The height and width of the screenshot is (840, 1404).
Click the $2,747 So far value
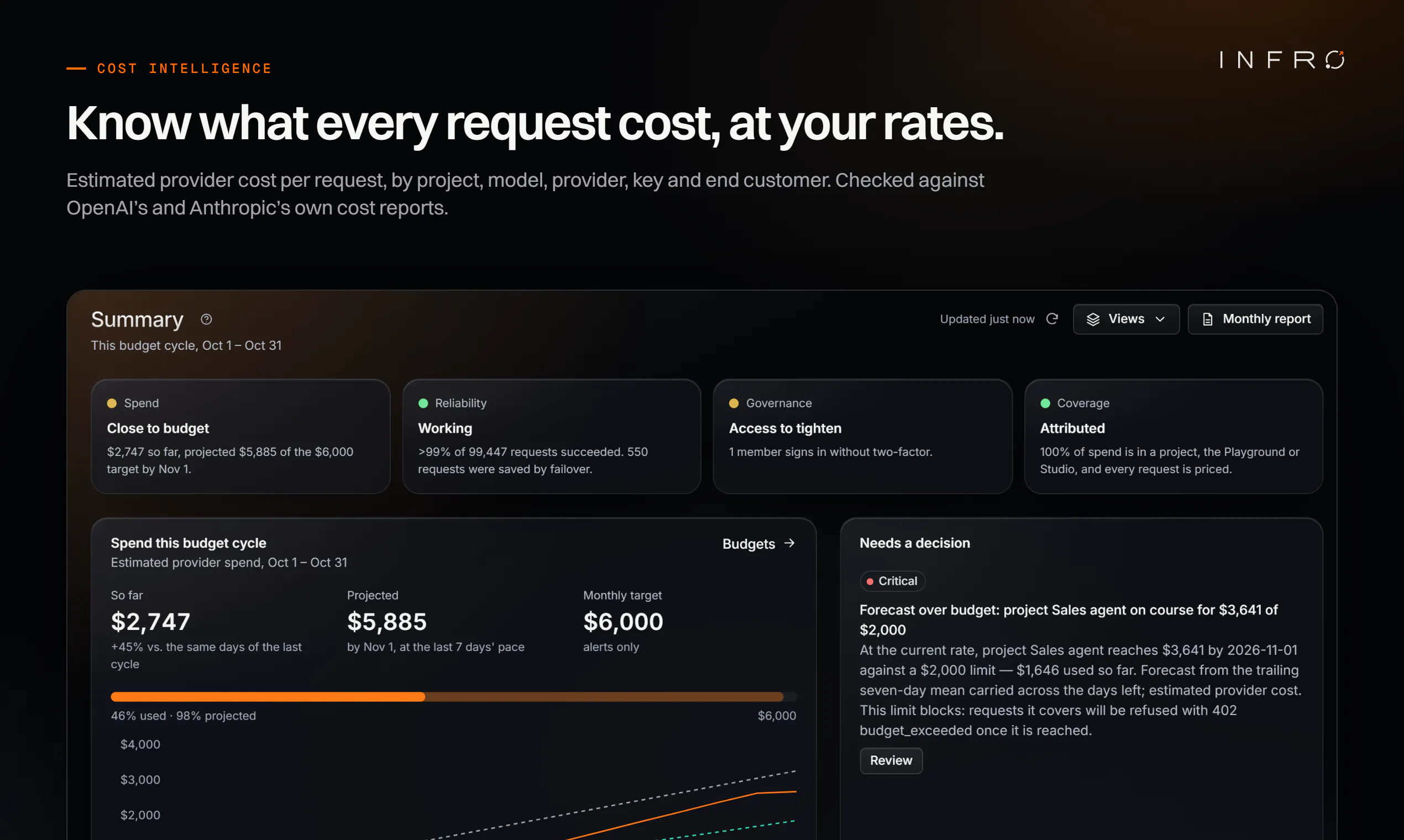(x=150, y=622)
